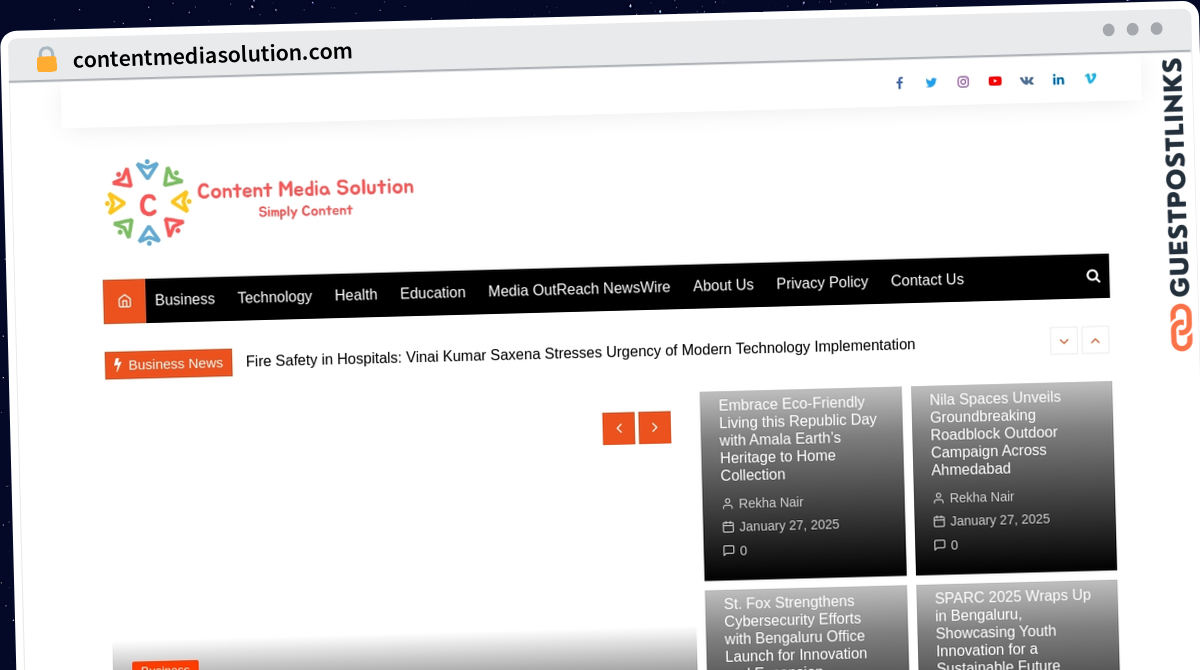Click the Simply Content tagline

pyautogui.click(x=305, y=211)
